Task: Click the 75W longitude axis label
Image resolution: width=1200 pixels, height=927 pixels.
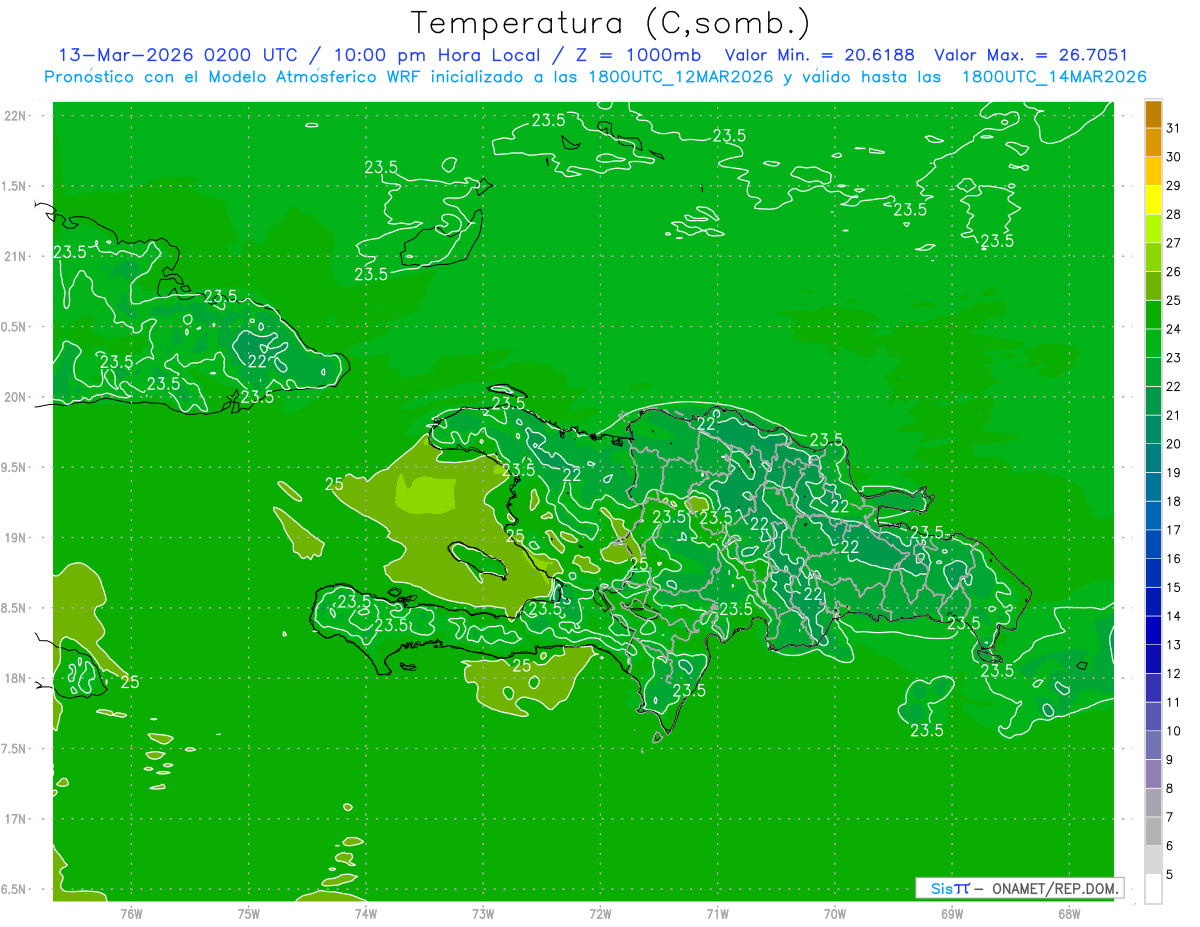Action: (x=249, y=914)
